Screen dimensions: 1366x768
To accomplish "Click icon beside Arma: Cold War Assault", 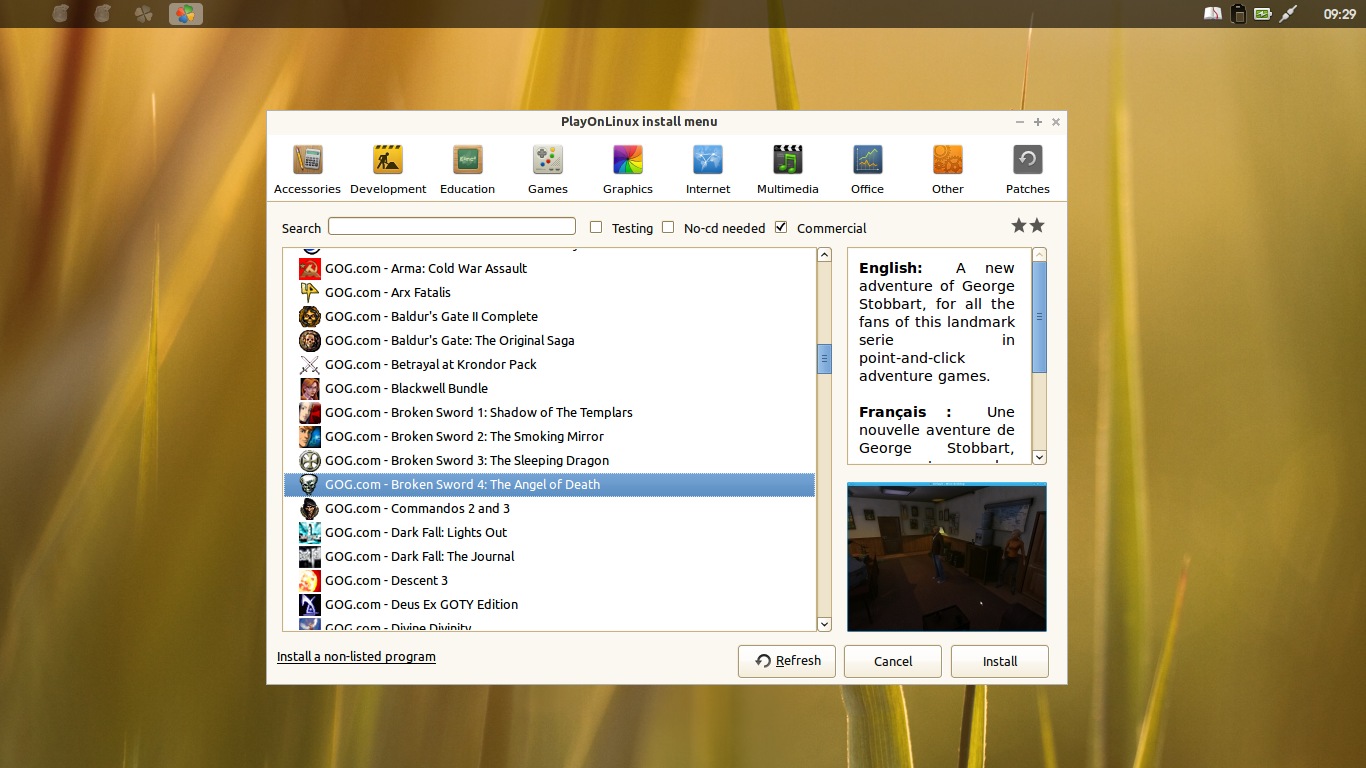I will (310, 268).
